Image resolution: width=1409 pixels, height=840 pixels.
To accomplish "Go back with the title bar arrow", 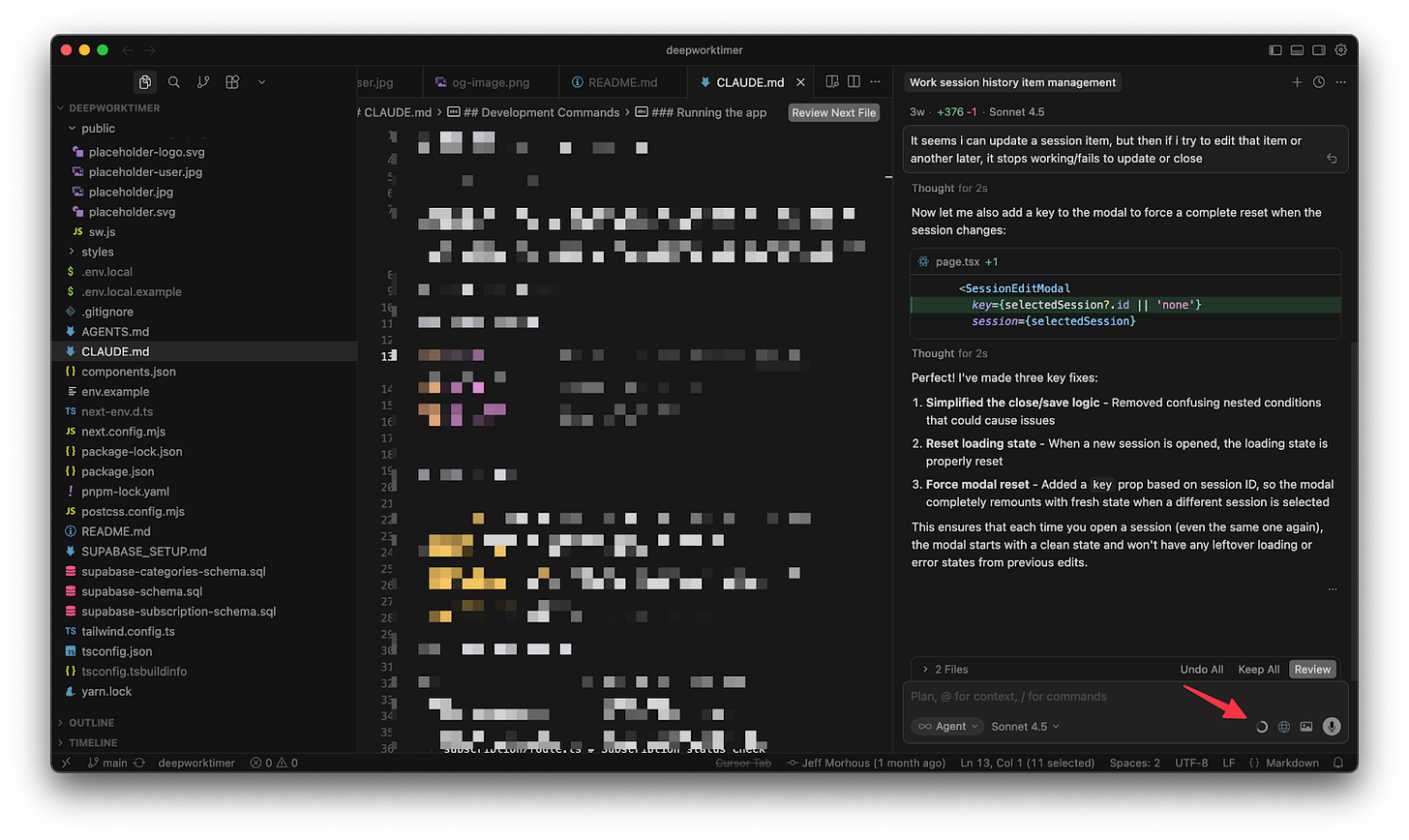I will [x=128, y=50].
